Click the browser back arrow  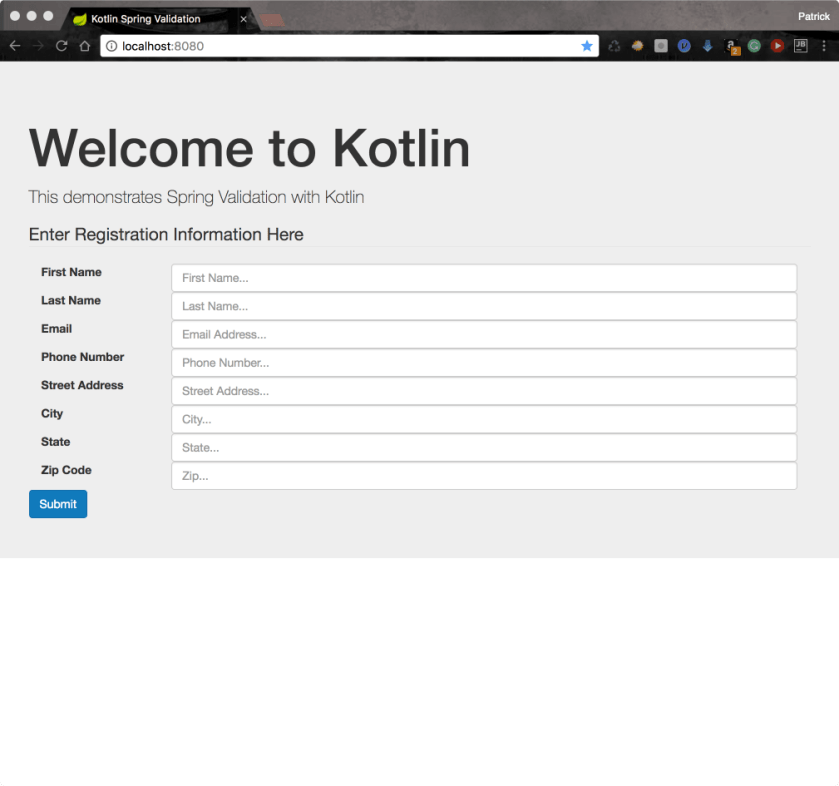14,46
